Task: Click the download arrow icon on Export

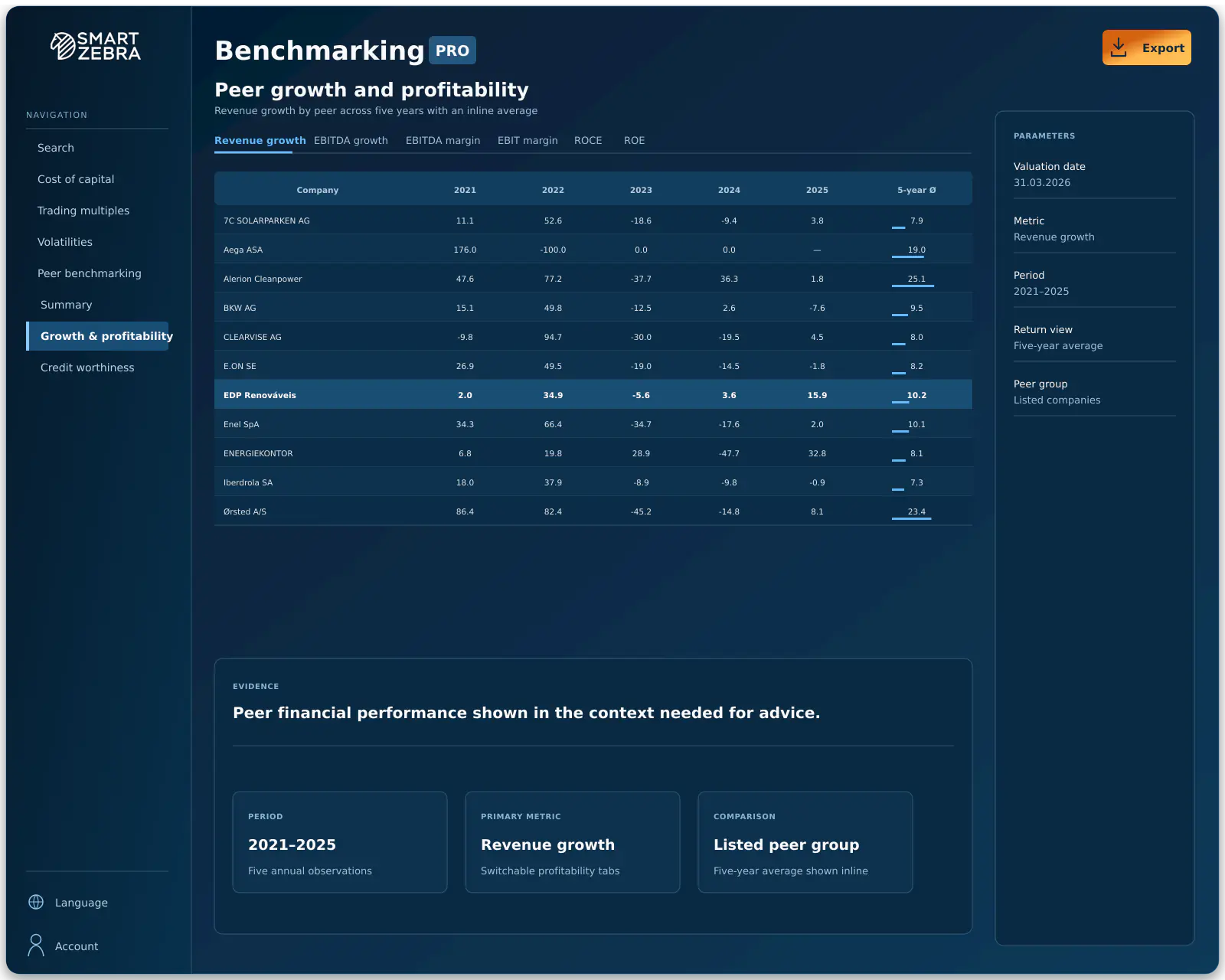Action: tap(1119, 47)
